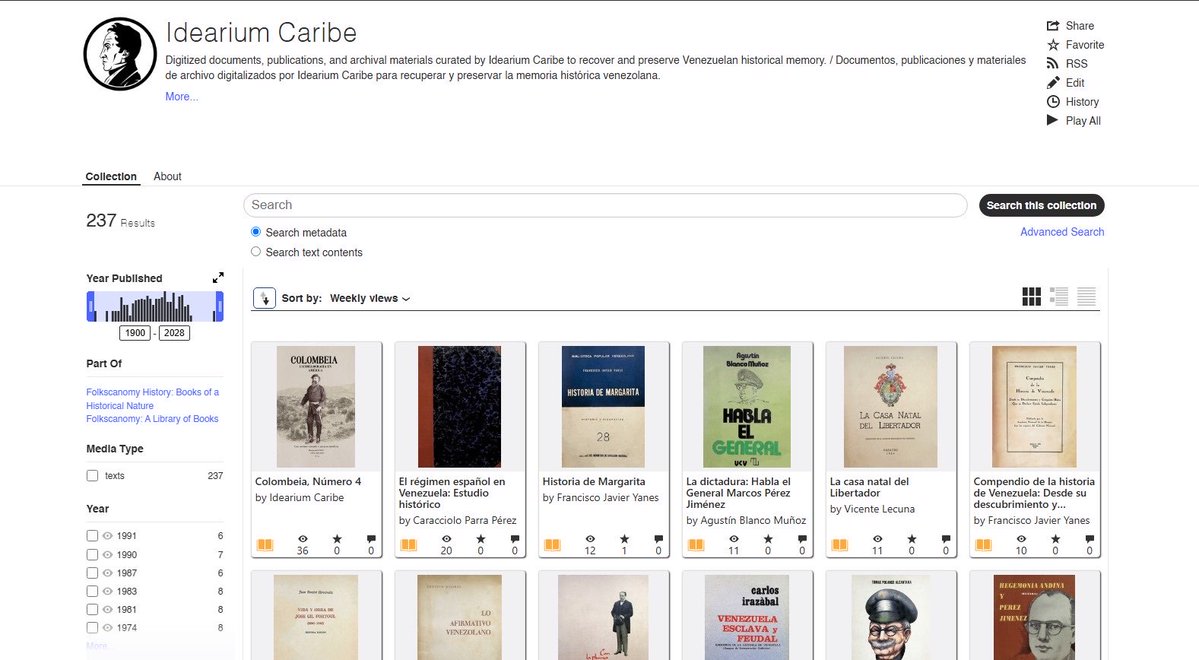This screenshot has width=1199, height=660.
Task: Click texts media icon on Colombeia card
Action: (x=265, y=545)
